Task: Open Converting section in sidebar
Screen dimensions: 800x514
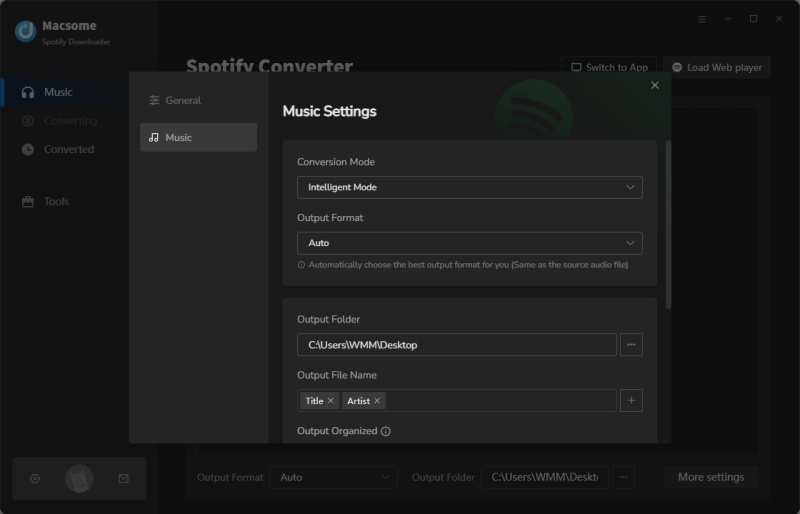Action: pyautogui.click(x=64, y=121)
